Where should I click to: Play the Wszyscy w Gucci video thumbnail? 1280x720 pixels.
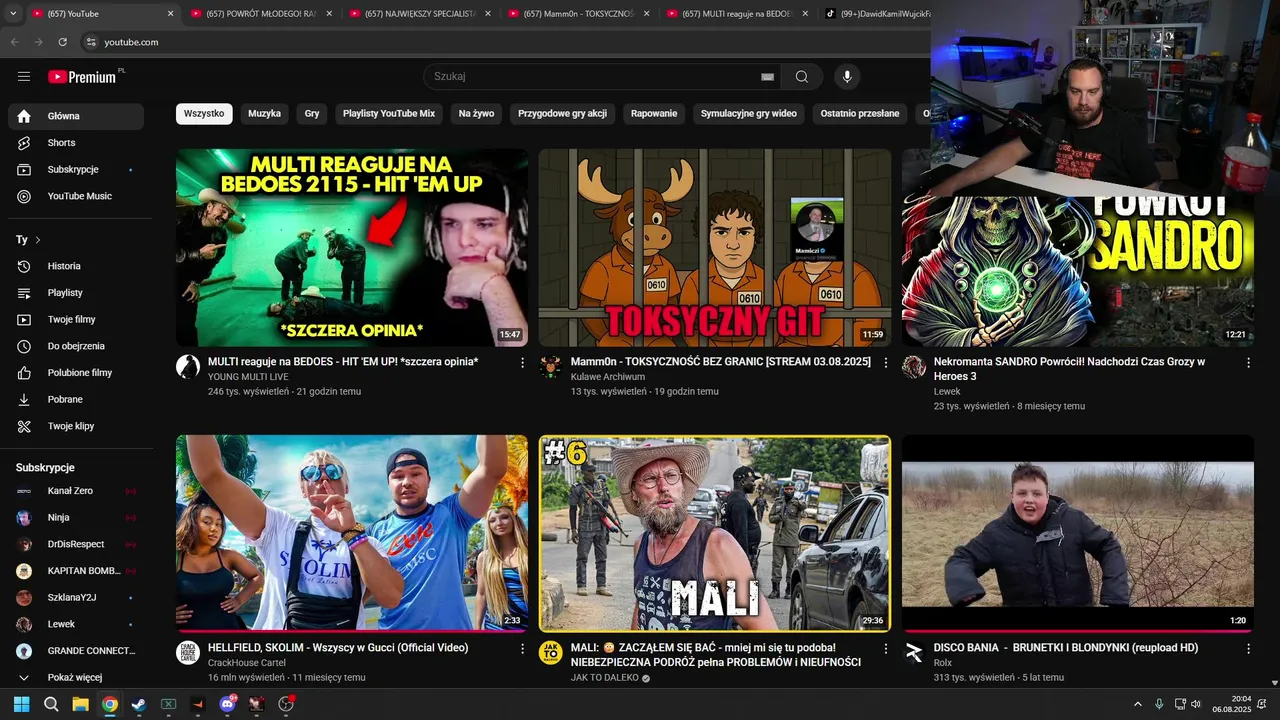[352, 533]
